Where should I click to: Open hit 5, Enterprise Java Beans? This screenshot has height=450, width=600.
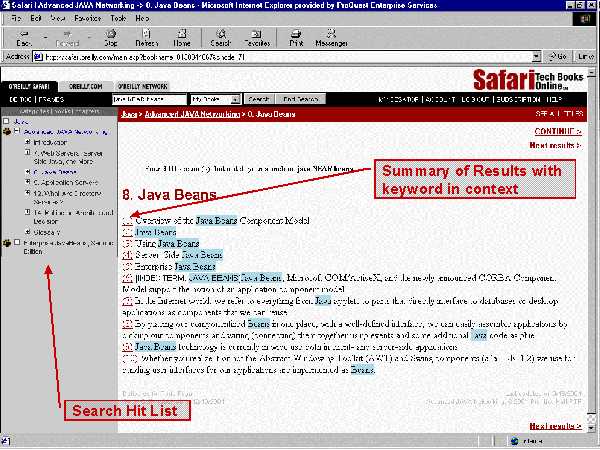127,266
